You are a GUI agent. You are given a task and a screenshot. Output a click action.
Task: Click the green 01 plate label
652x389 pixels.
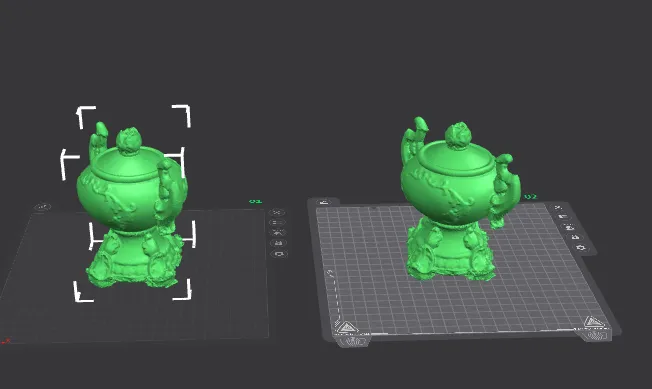255,202
